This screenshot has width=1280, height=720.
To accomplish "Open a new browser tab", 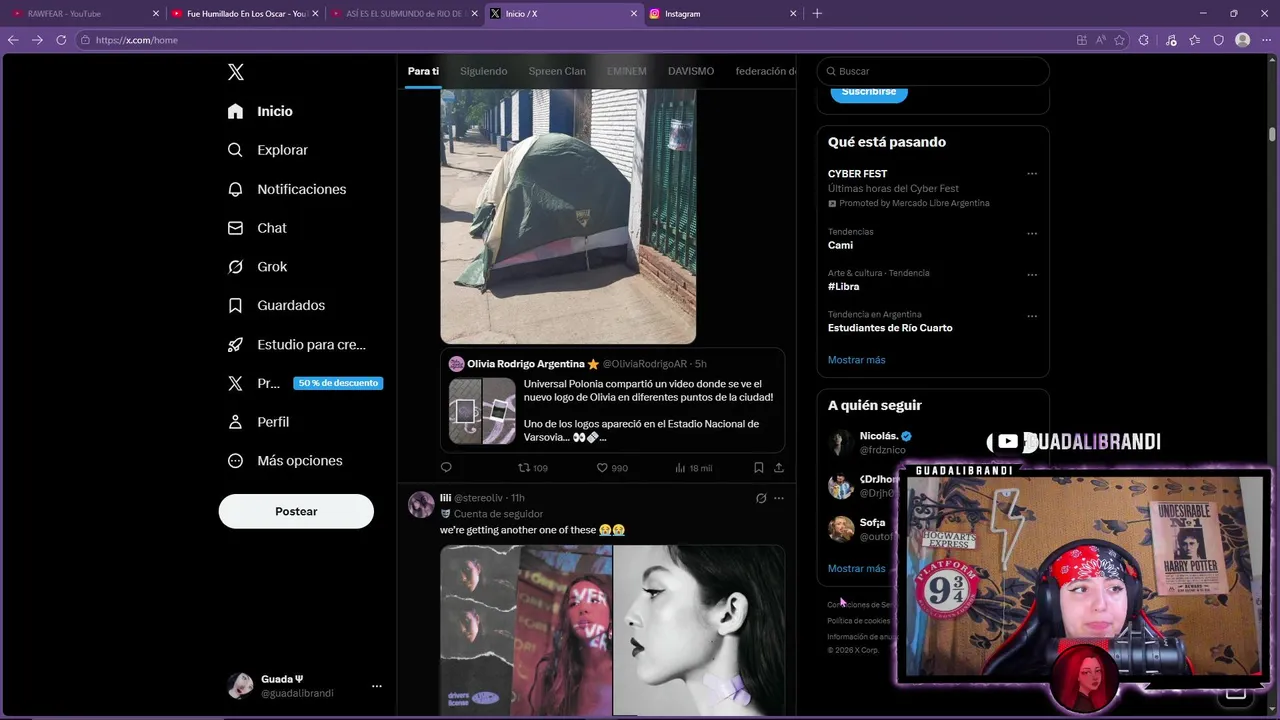I will coord(817,14).
